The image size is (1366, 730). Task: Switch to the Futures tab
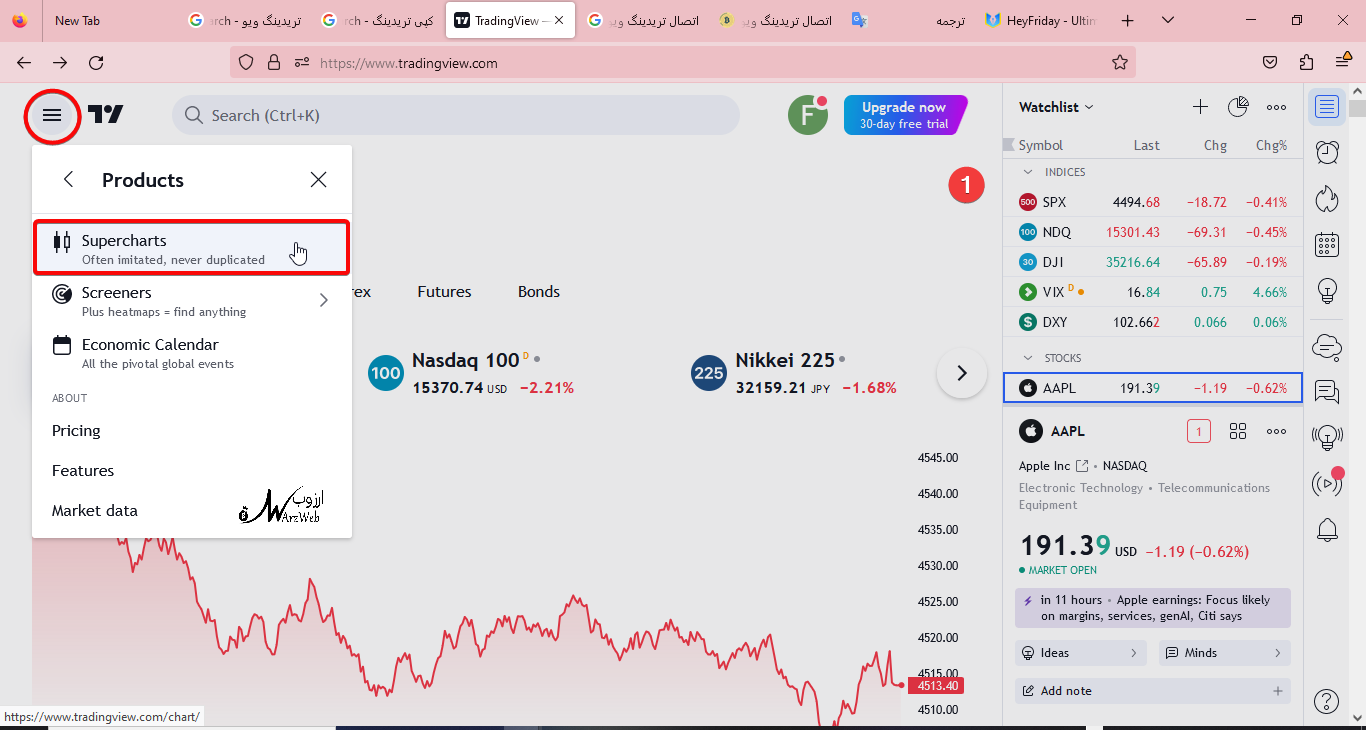[444, 292]
